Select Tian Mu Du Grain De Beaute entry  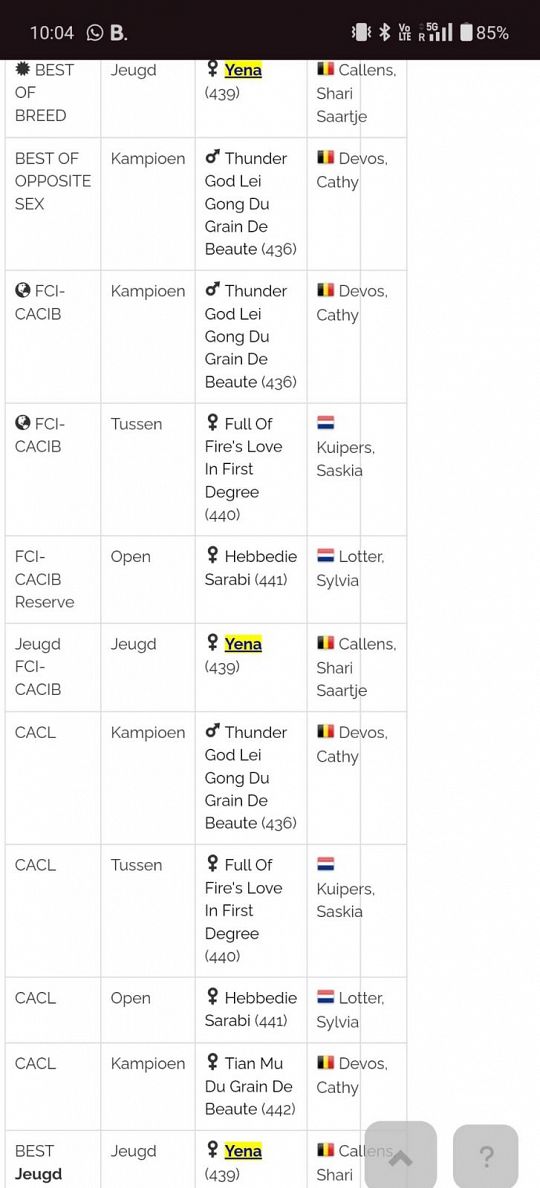click(x=250, y=1086)
